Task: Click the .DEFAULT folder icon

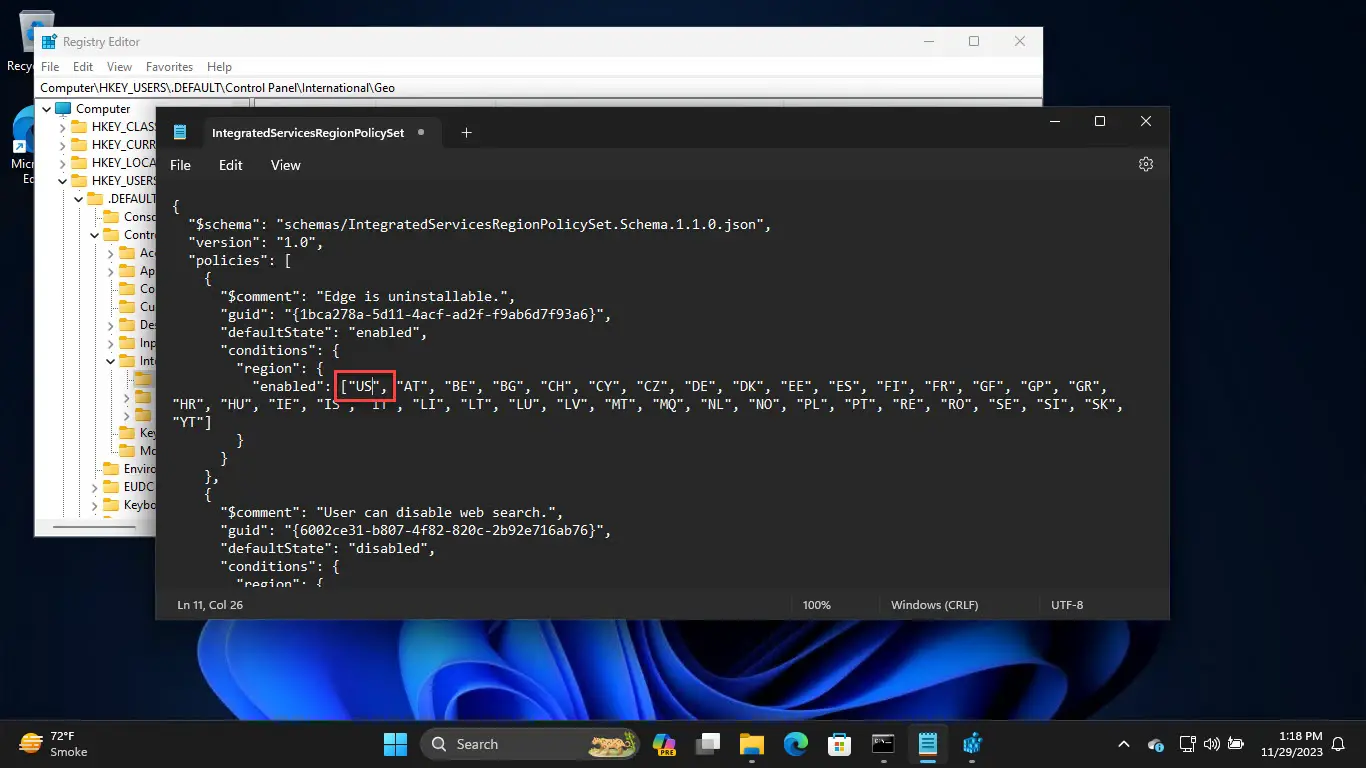Action: pyautogui.click(x=95, y=199)
